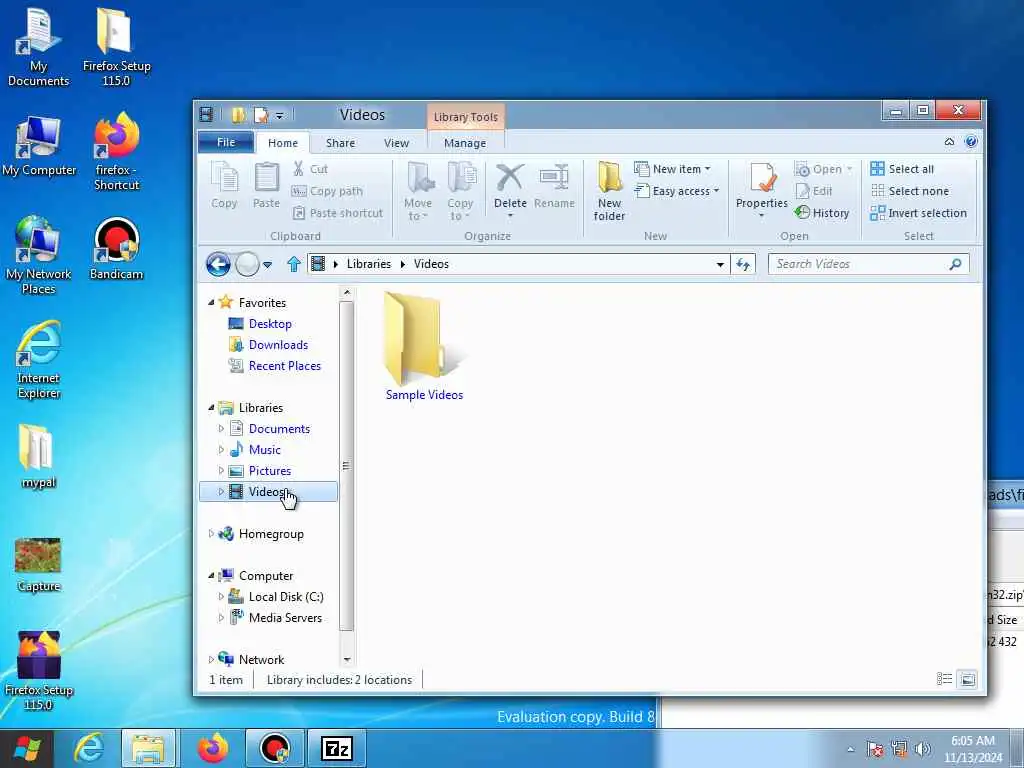Click the Start button on taskbar
Screen dimensions: 1024x768
click(27, 748)
